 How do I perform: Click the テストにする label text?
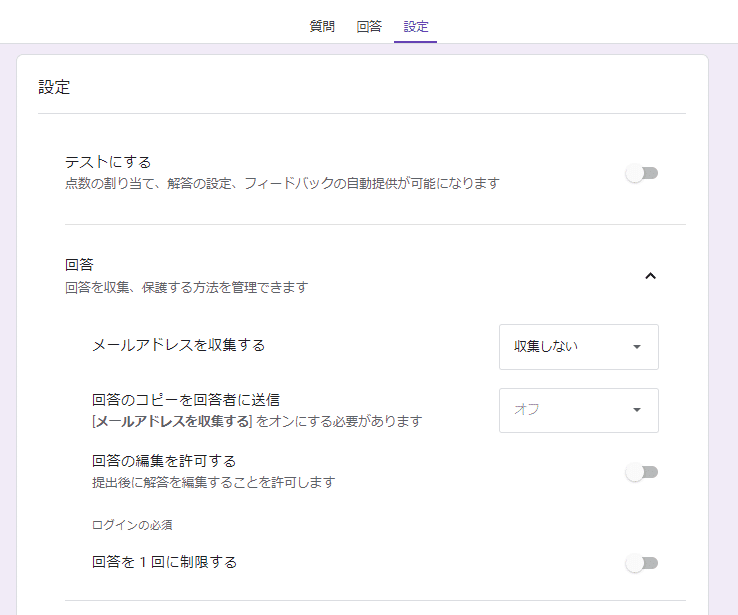click(x=108, y=162)
